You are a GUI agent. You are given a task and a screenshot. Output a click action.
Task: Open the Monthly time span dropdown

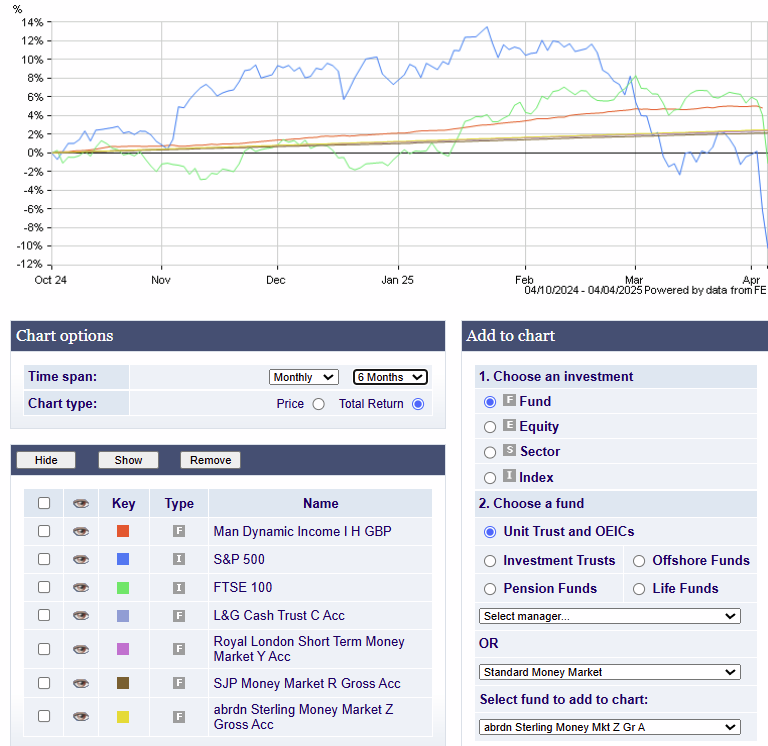pos(304,377)
